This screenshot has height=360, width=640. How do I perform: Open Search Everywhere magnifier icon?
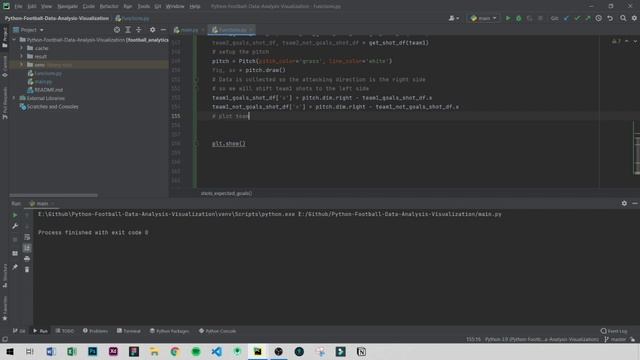[x=623, y=18]
